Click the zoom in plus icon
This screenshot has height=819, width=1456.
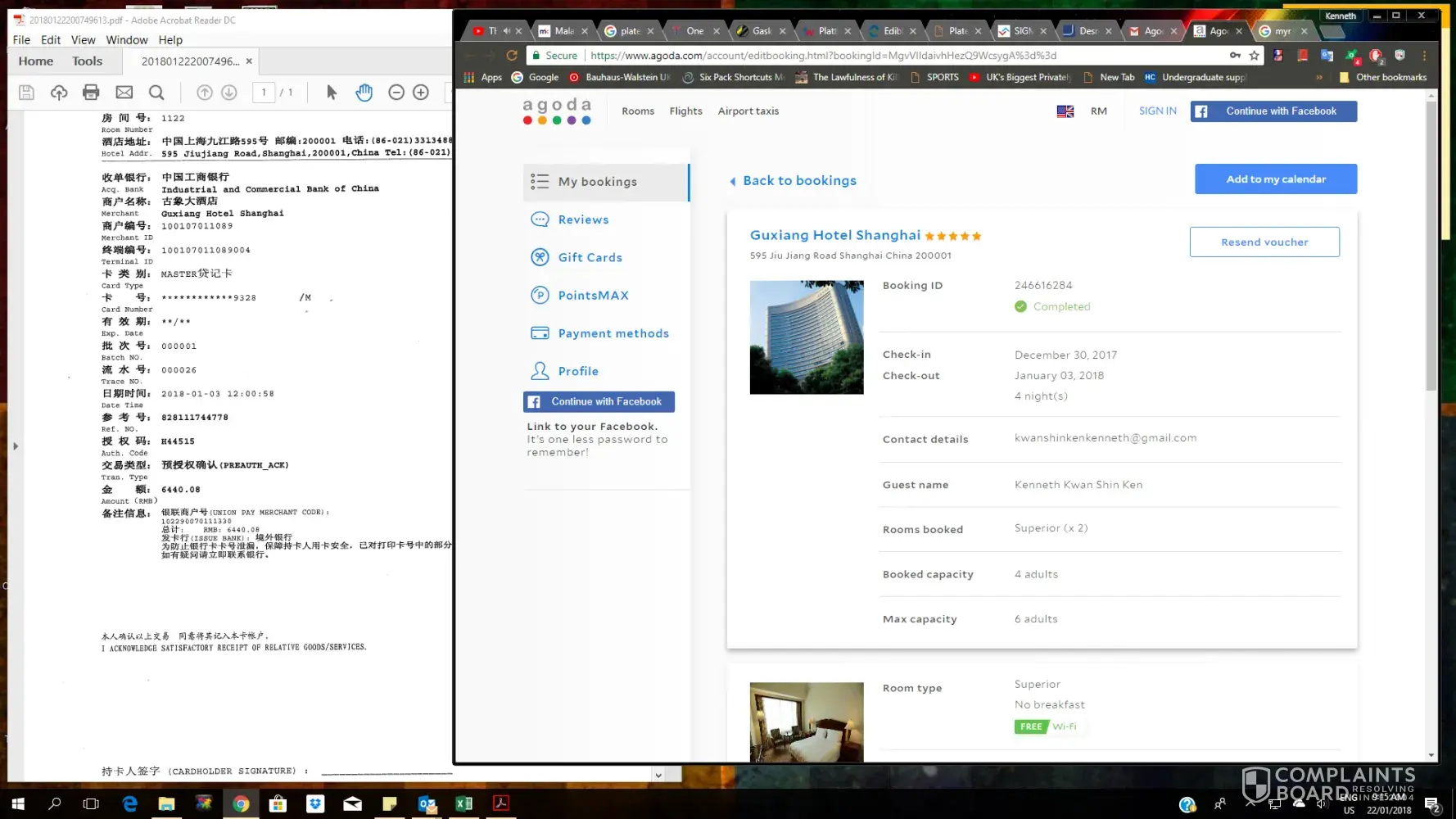coord(421,93)
